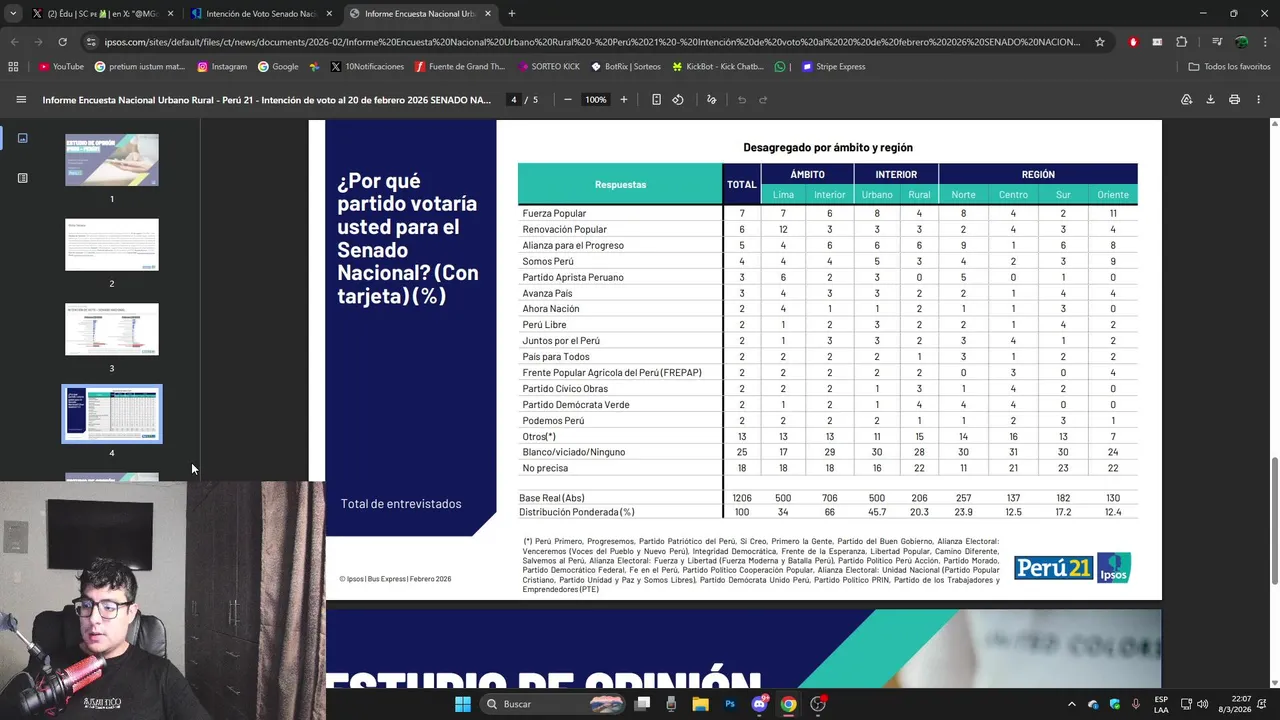Image resolution: width=1280 pixels, height=720 pixels.
Task: Open the Chrome three-dot menu
Action: (1264, 42)
